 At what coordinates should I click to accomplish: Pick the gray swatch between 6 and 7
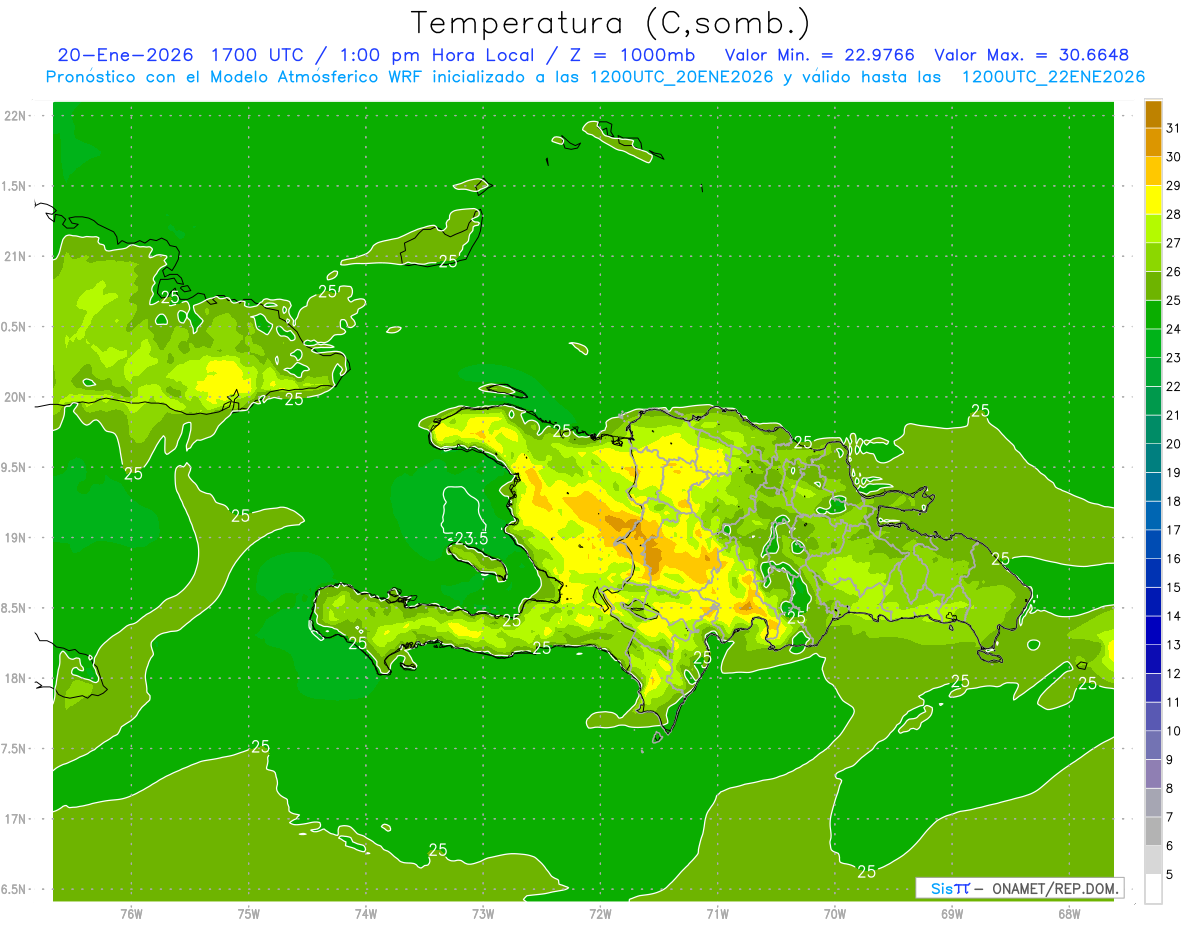point(1153,832)
